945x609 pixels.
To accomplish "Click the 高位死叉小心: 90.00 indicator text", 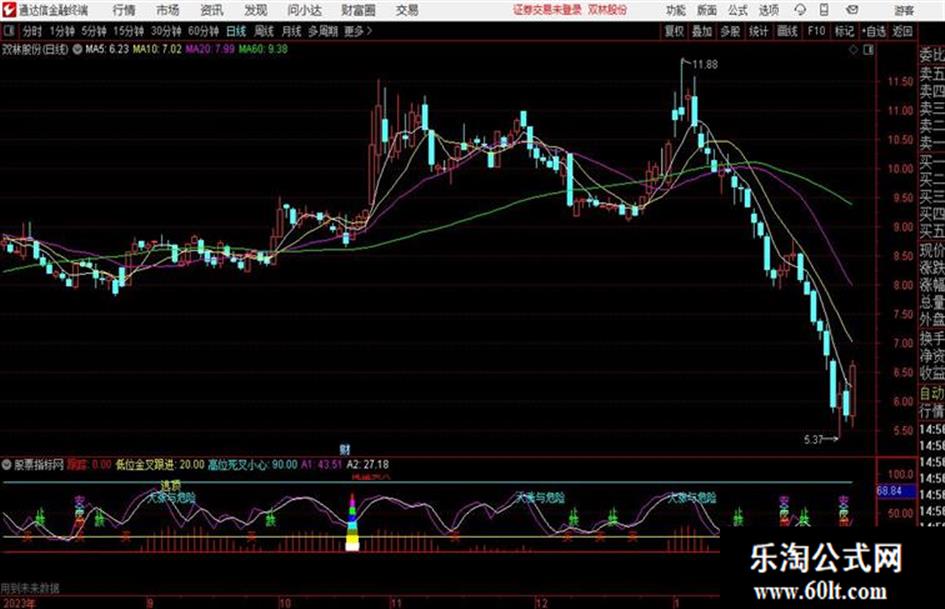I will click(x=253, y=465).
